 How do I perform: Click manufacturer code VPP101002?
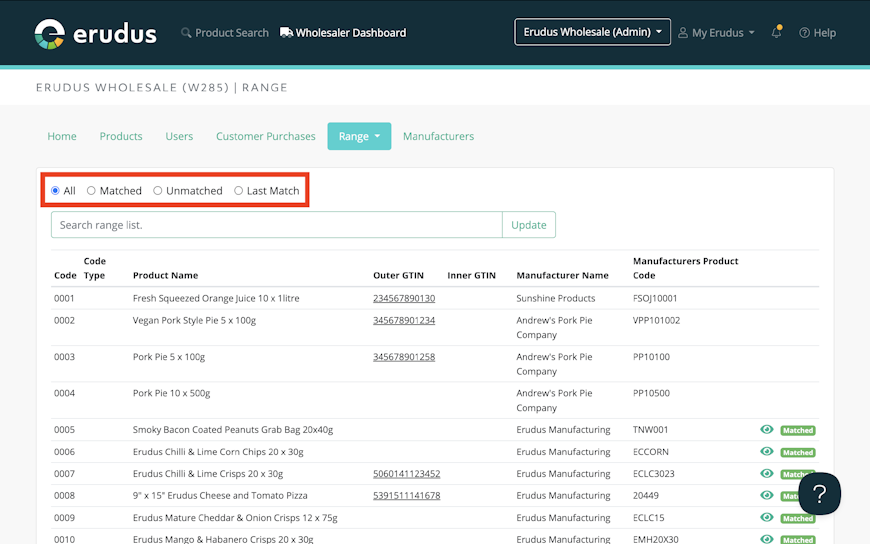(656, 320)
